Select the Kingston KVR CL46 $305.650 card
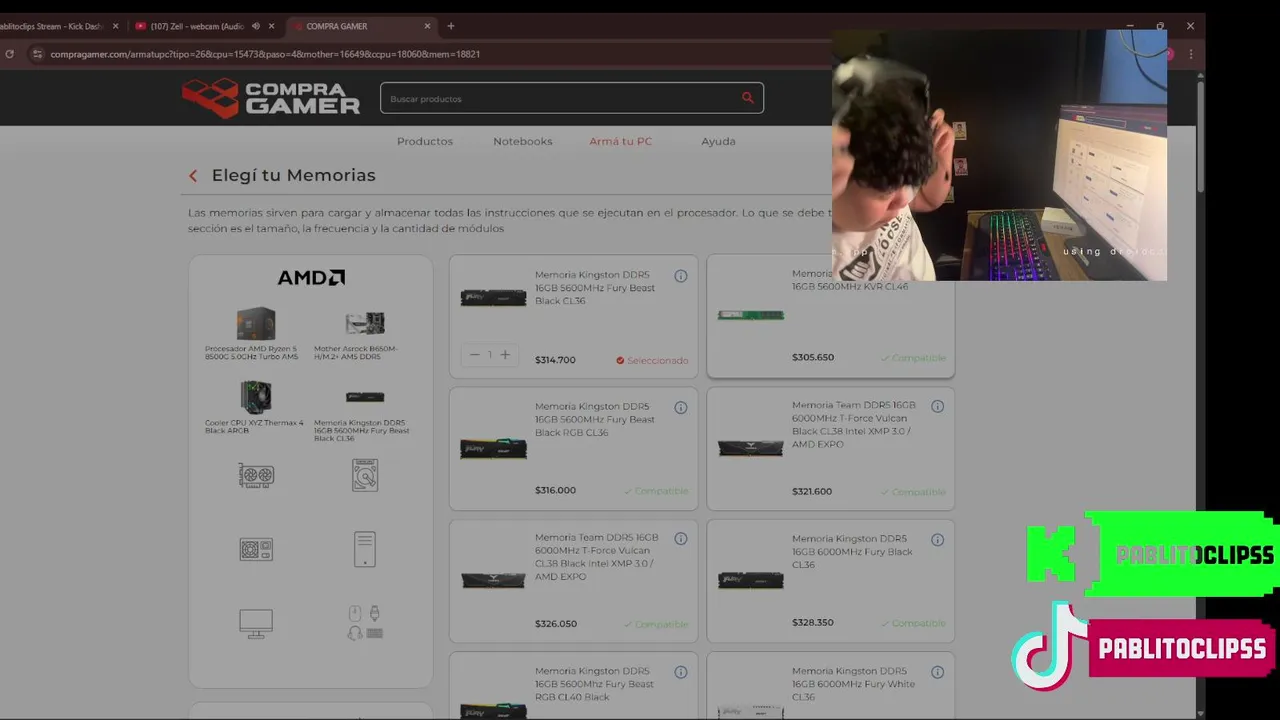The image size is (1280, 720). 831,316
